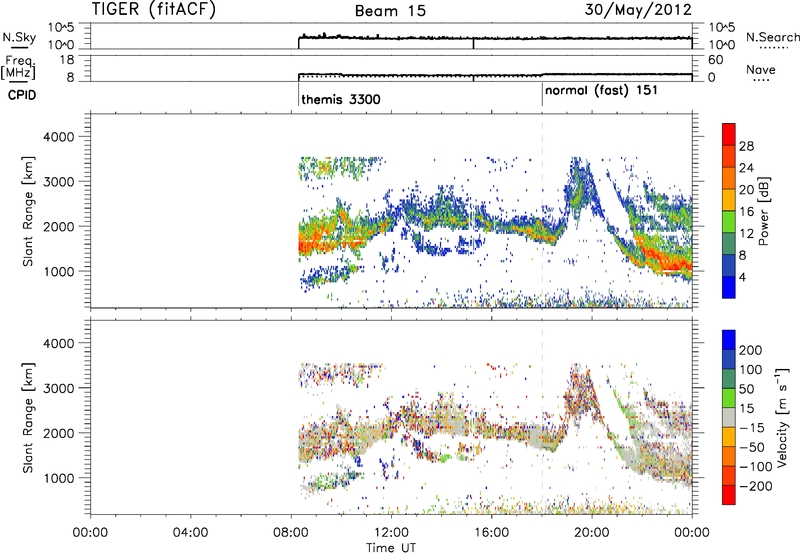The width and height of the screenshot is (800, 554).
Task: Click the "16:00" time axis tick label
Action: 491,533
